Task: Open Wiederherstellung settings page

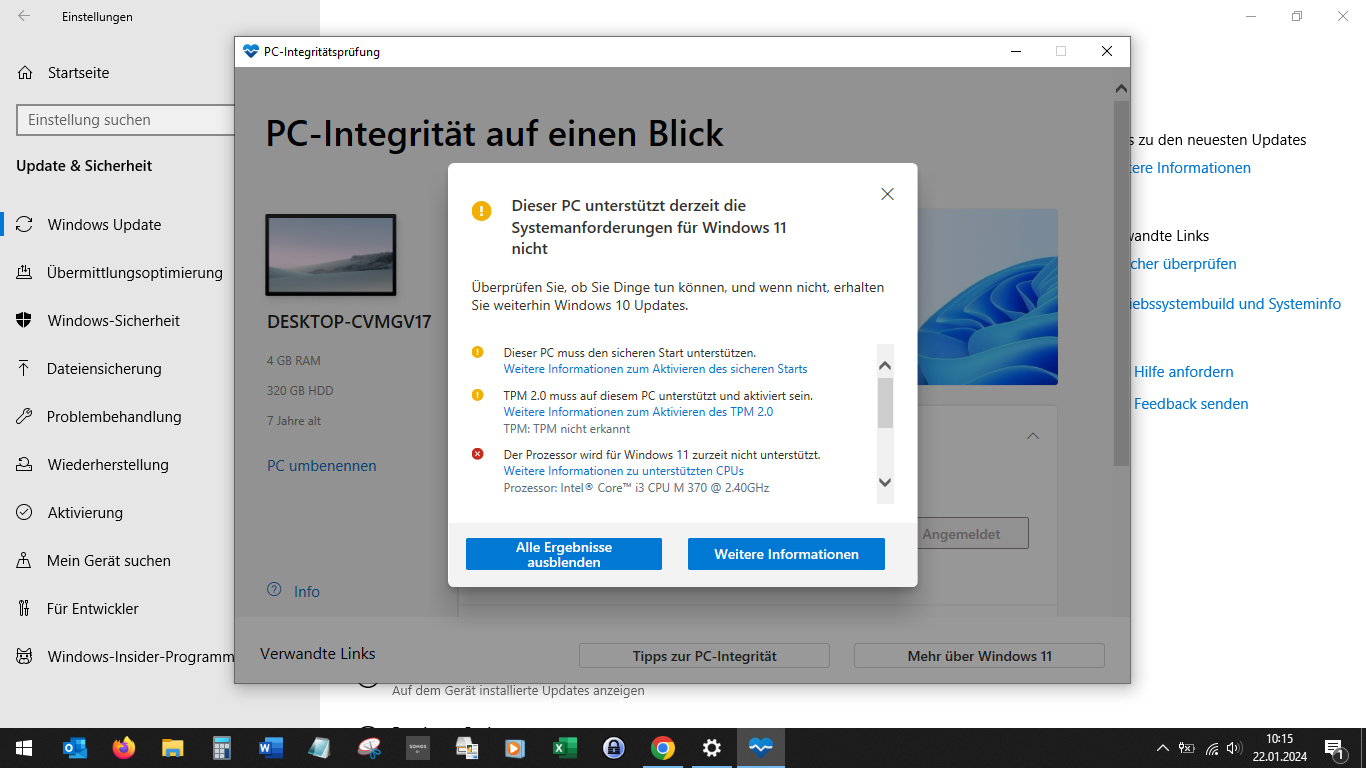Action: click(x=108, y=465)
